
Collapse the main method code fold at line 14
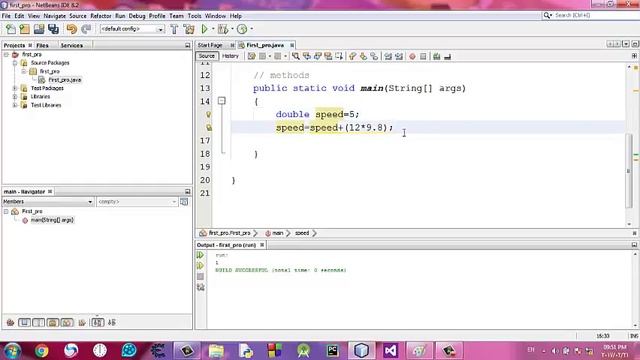pyautogui.click(x=222, y=101)
